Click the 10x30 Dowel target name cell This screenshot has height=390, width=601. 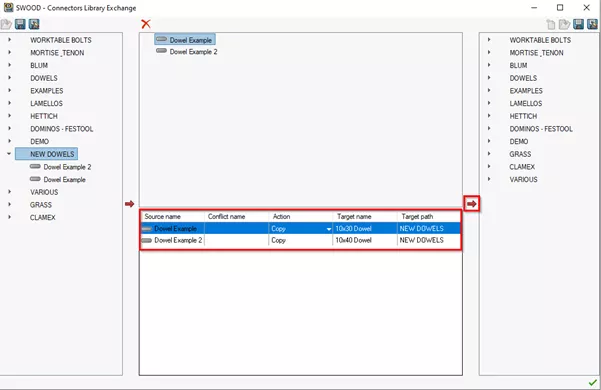365,229
